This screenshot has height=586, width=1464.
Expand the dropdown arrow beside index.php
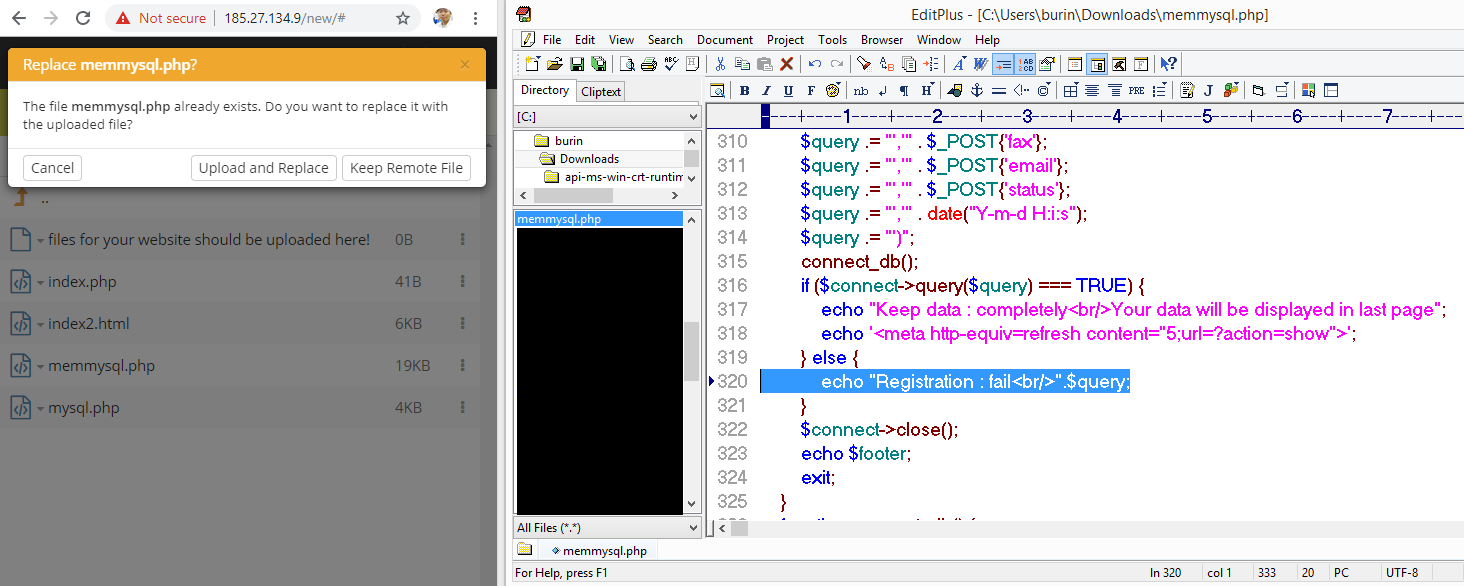(40, 283)
